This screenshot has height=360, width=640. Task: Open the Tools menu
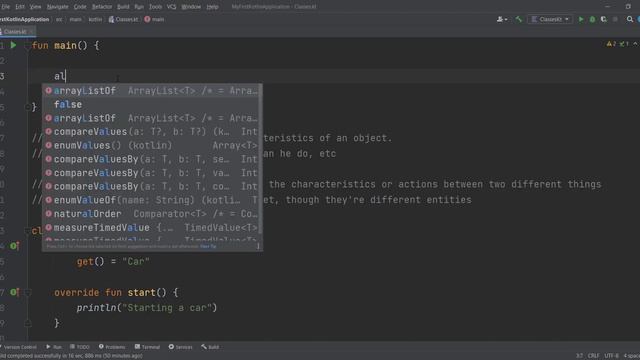156,7
